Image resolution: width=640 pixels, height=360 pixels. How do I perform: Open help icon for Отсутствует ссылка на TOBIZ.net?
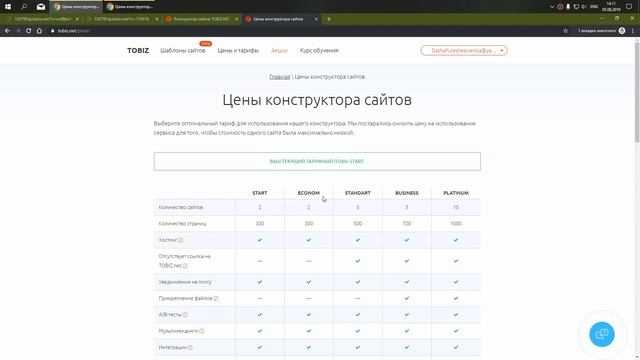click(x=185, y=266)
